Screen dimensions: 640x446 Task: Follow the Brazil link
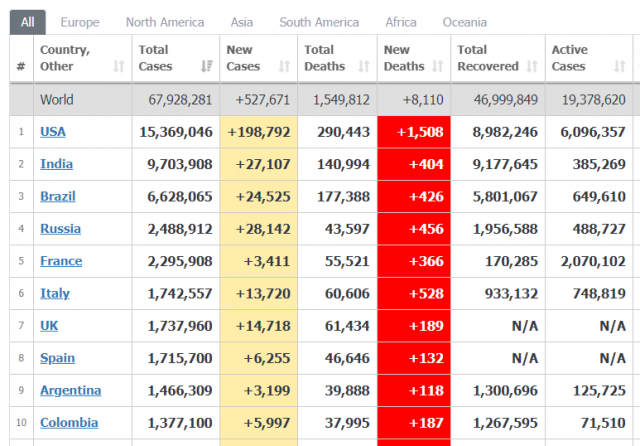[x=58, y=196]
